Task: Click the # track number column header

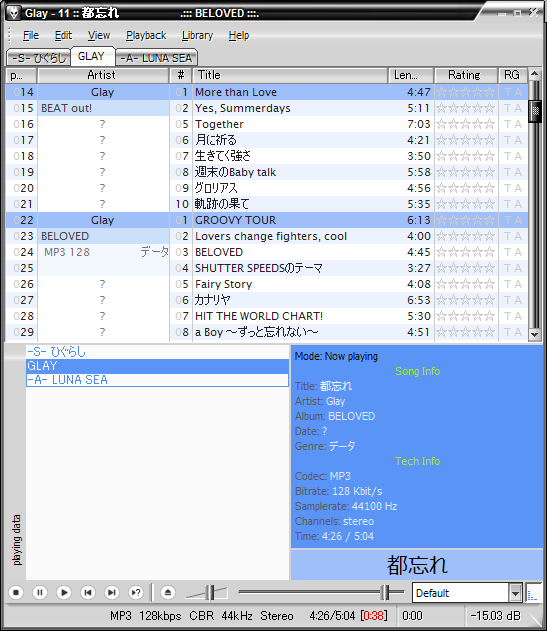Action: tap(181, 75)
